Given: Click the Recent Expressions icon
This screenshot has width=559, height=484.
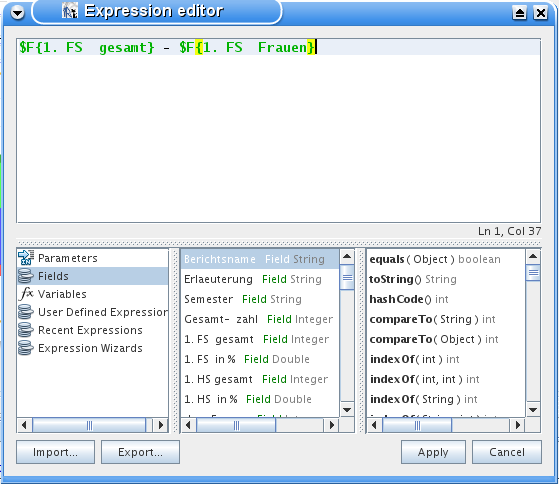Looking at the screenshot, I should point(26,330).
